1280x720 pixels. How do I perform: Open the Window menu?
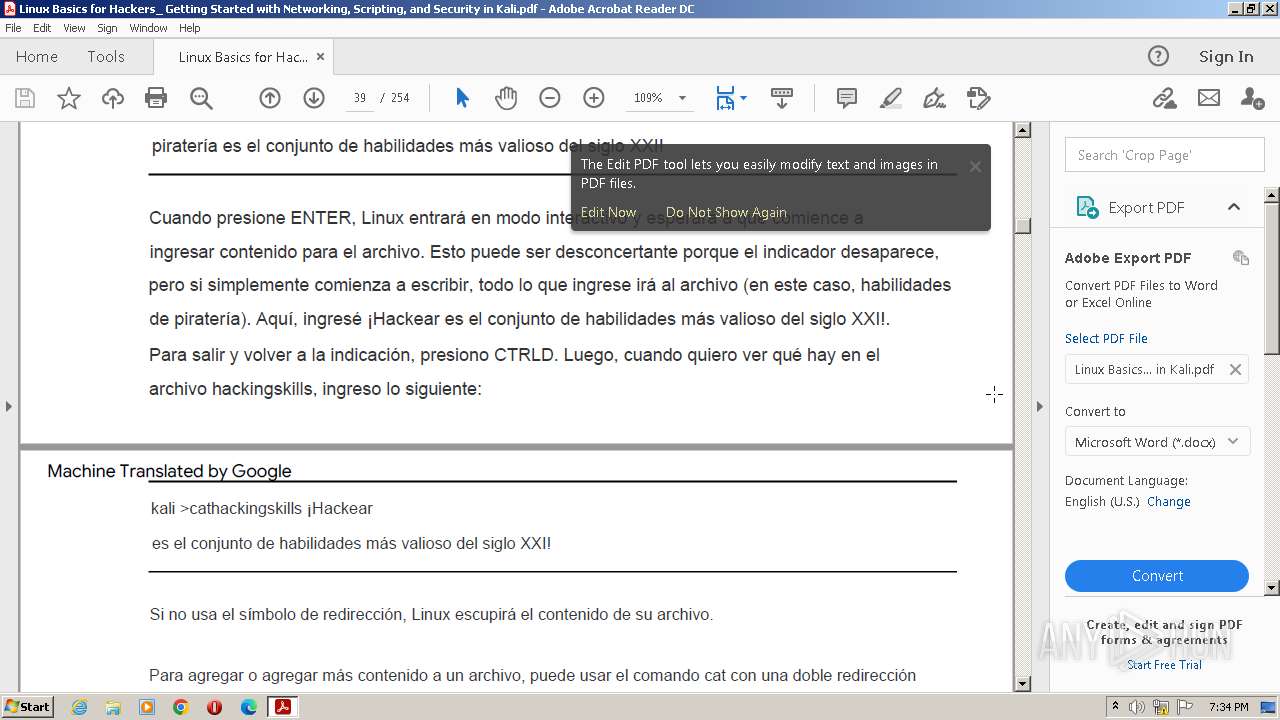click(x=148, y=28)
